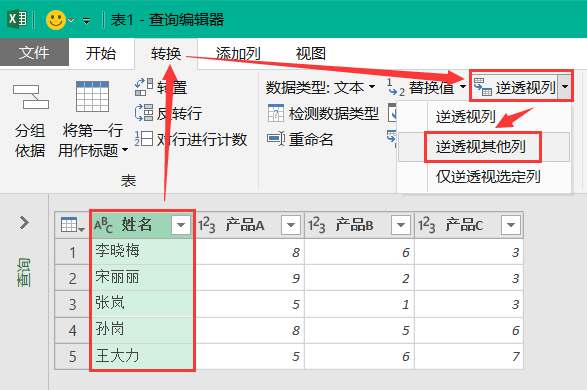Click the table corner menu icon
587x390 pixels.
point(72,225)
